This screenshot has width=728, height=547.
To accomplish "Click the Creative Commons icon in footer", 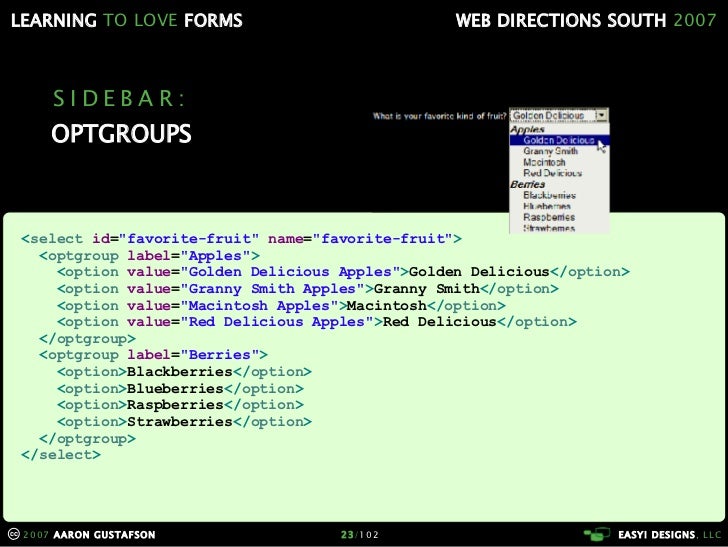I will coord(14,534).
